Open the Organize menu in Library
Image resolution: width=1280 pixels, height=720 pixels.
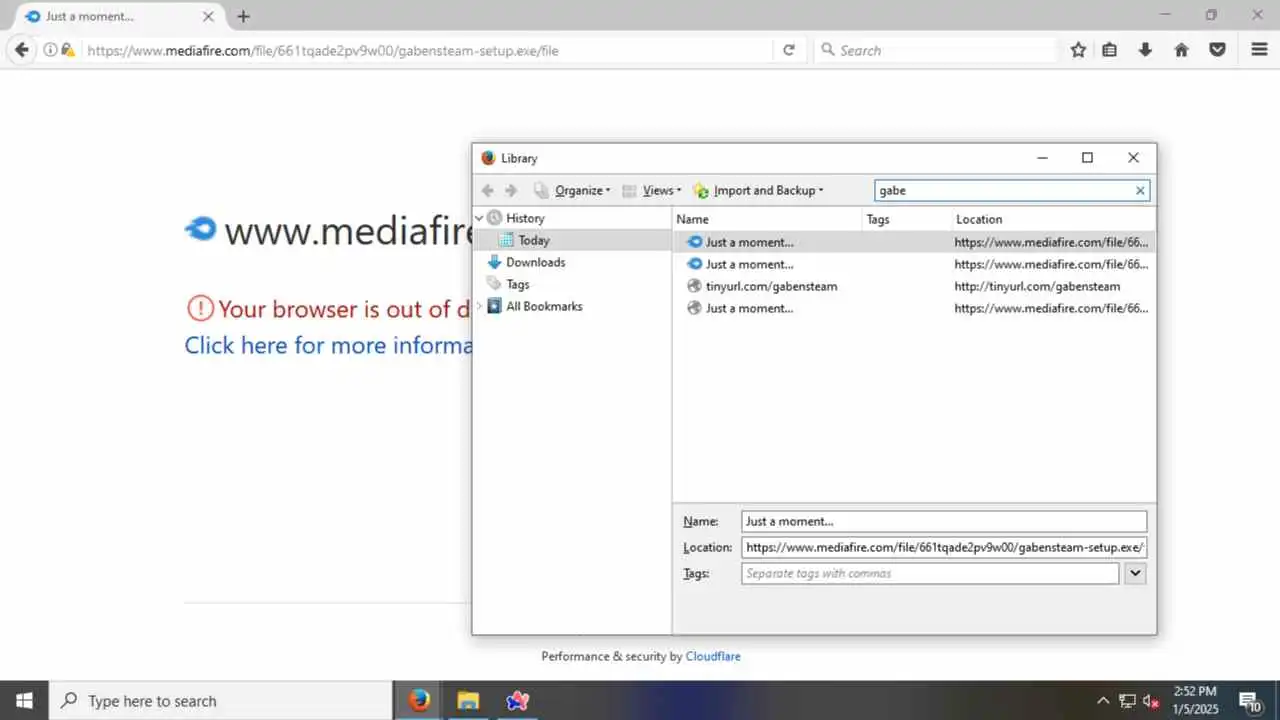pos(572,190)
